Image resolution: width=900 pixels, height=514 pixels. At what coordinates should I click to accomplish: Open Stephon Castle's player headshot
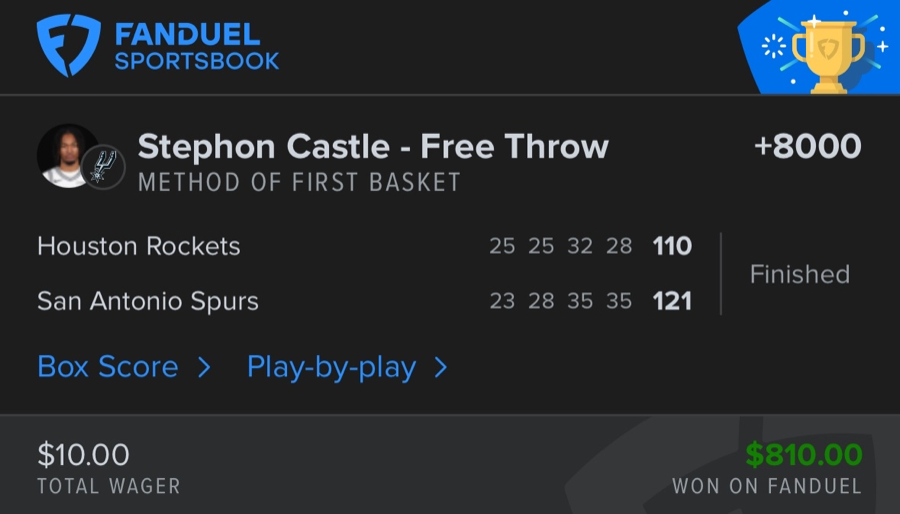pos(66,156)
